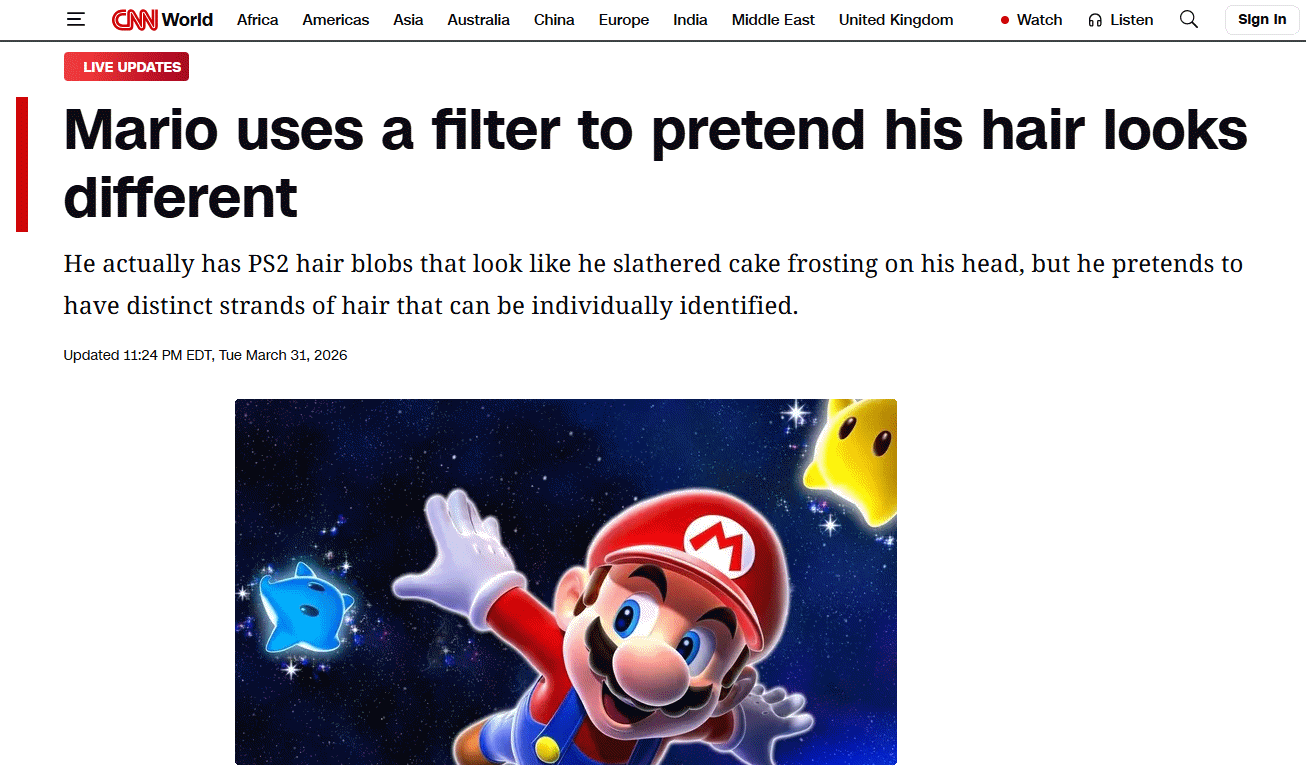The height and width of the screenshot is (775, 1306).
Task: Click the Mario Galaxy article image
Action: click(x=566, y=582)
